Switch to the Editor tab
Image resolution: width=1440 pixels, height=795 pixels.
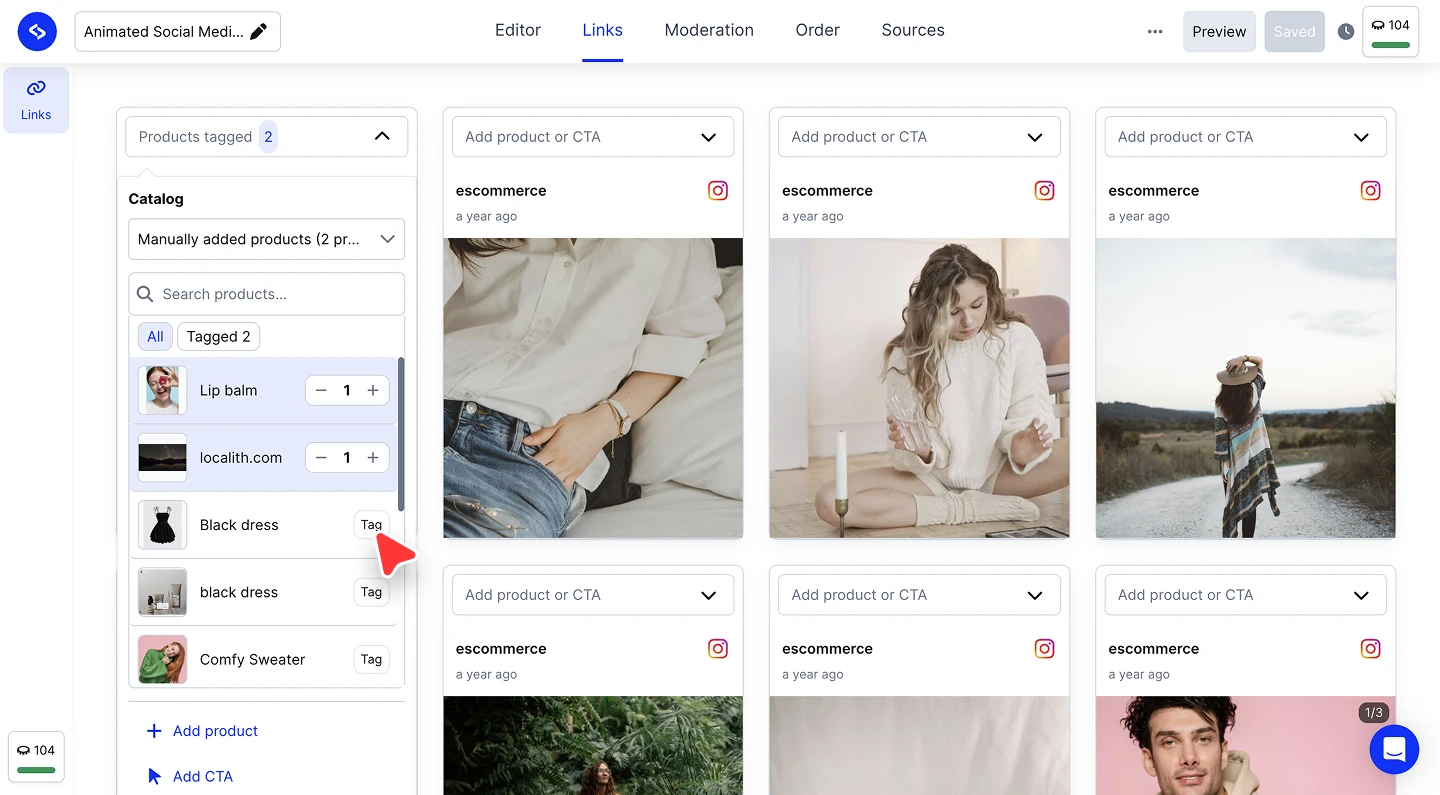518,30
